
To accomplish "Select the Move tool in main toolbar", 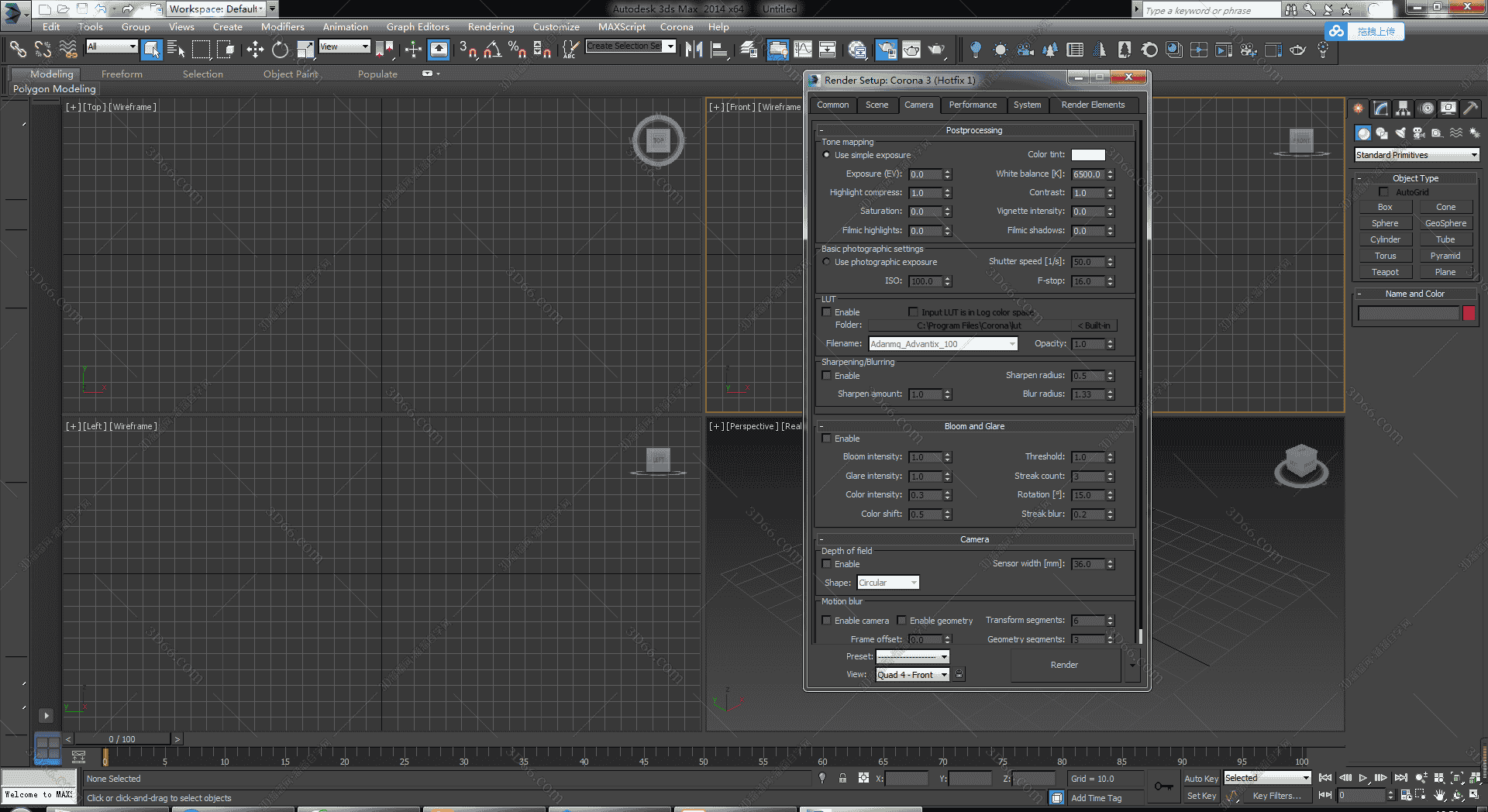I will coord(255,50).
